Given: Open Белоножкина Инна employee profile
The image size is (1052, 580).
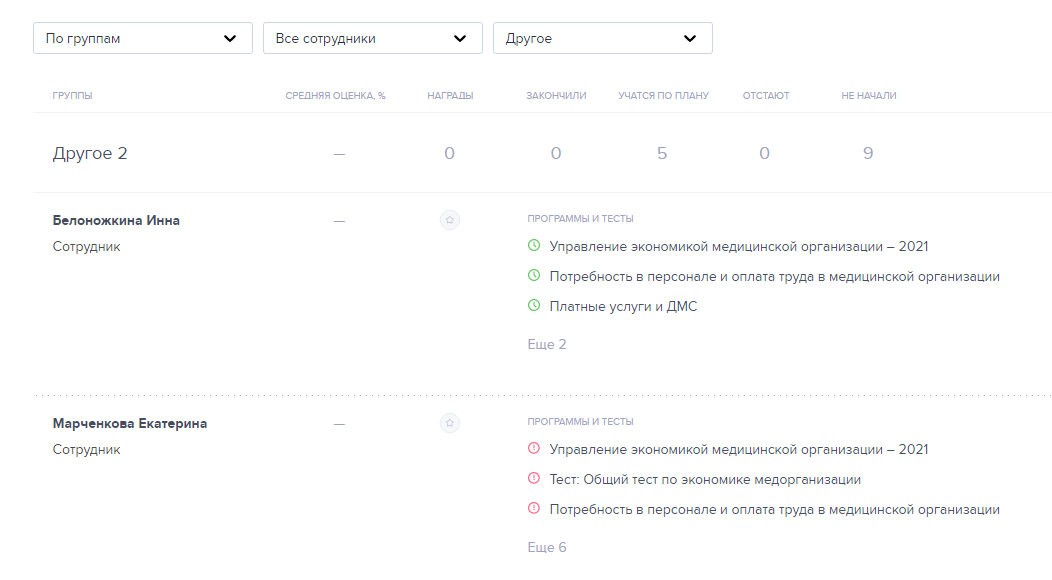Looking at the screenshot, I should click(x=116, y=220).
